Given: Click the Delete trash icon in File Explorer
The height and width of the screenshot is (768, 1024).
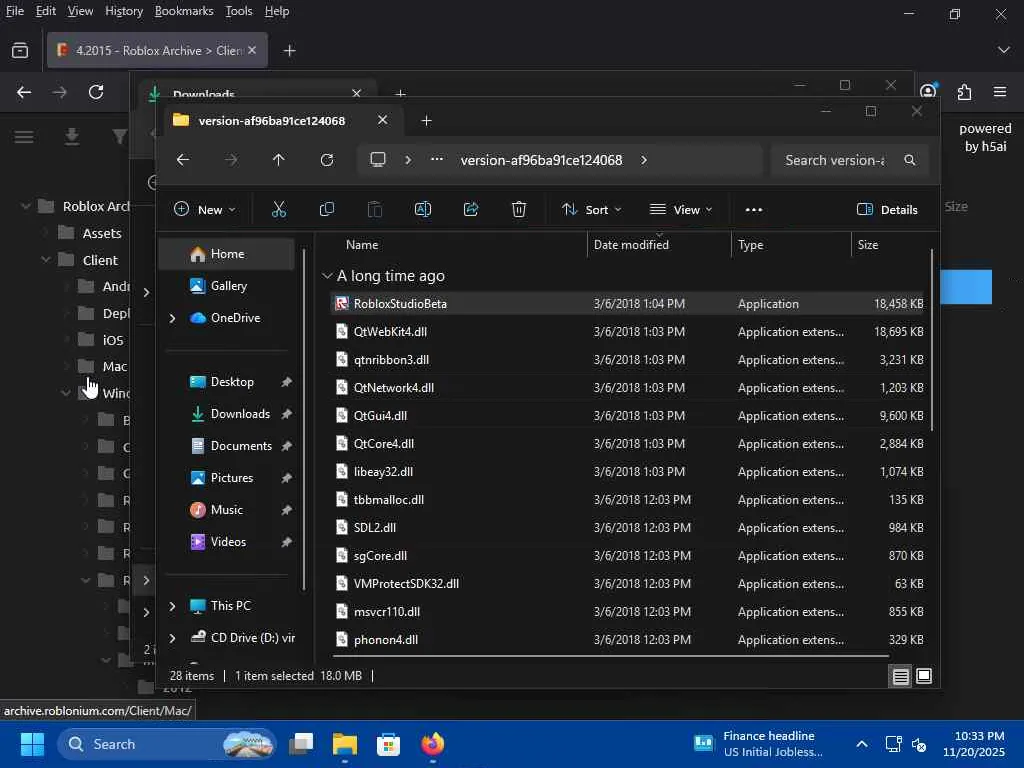Looking at the screenshot, I should pyautogui.click(x=519, y=210).
